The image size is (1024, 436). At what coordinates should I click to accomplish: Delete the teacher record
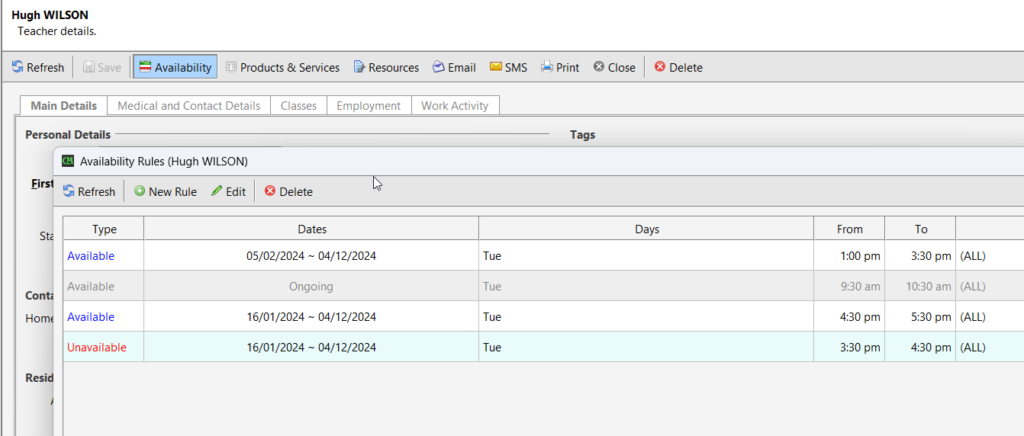pos(678,67)
